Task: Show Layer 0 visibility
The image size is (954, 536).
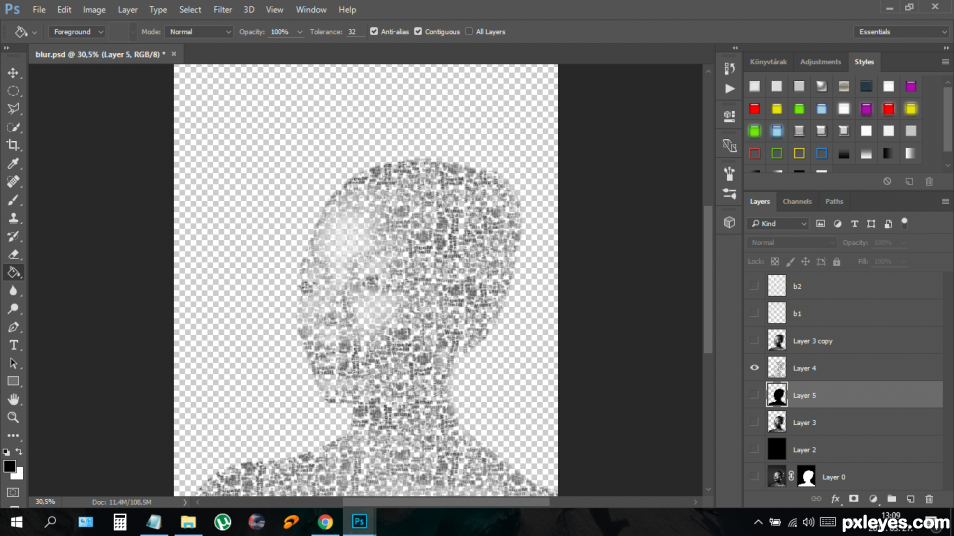Action: [x=754, y=477]
